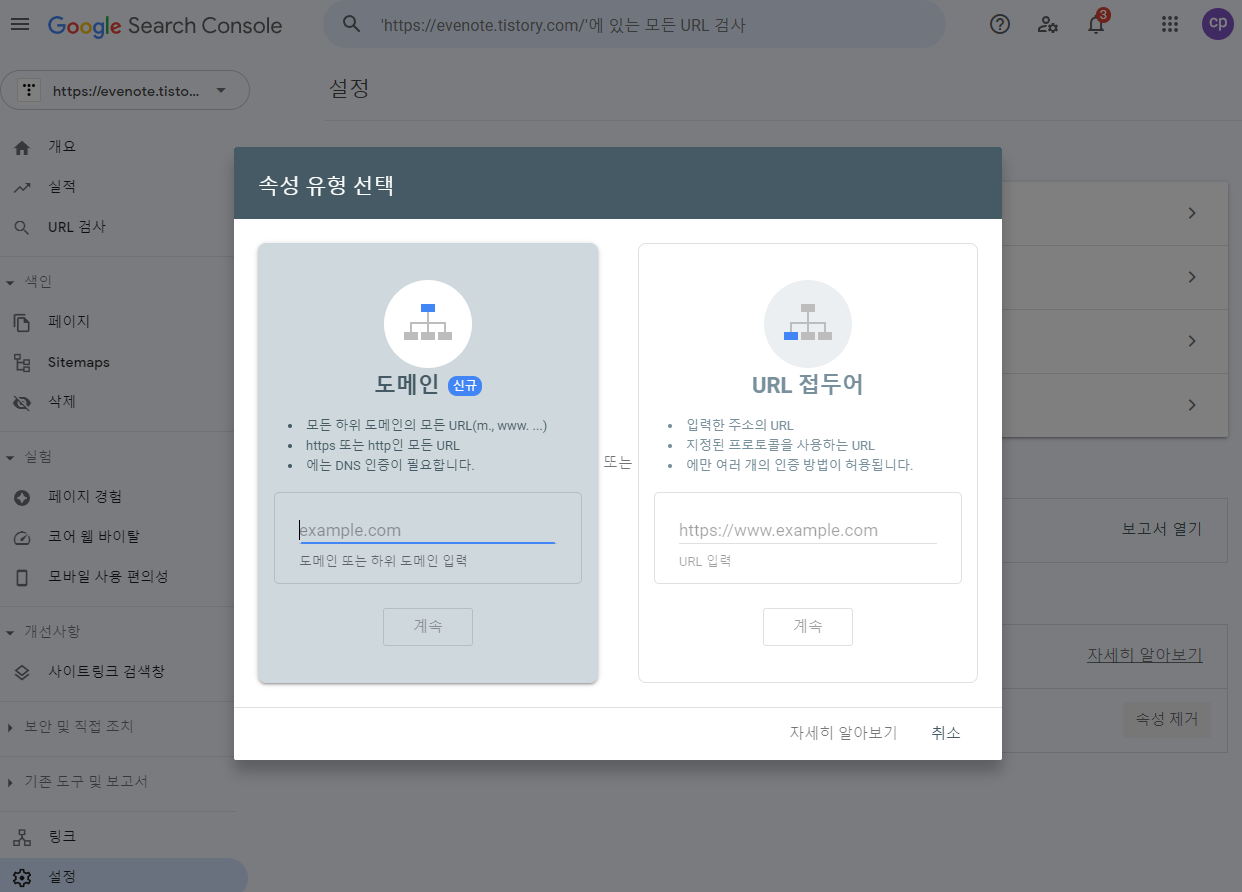This screenshot has width=1242, height=892.
Task: Open the Google apps grid
Action: pyautogui.click(x=1170, y=24)
